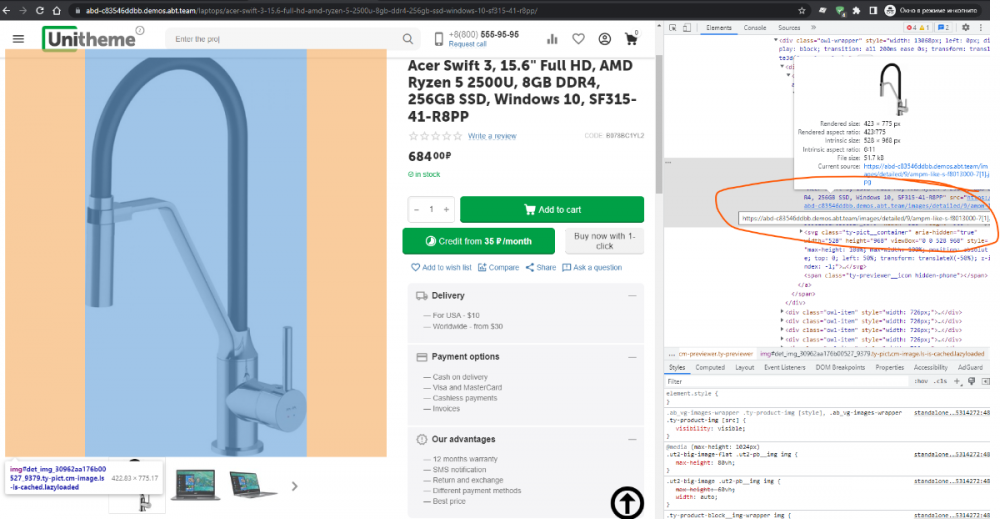The width and height of the screenshot is (1000, 519).
Task: Click the account profile icon in header
Action: pos(605,39)
